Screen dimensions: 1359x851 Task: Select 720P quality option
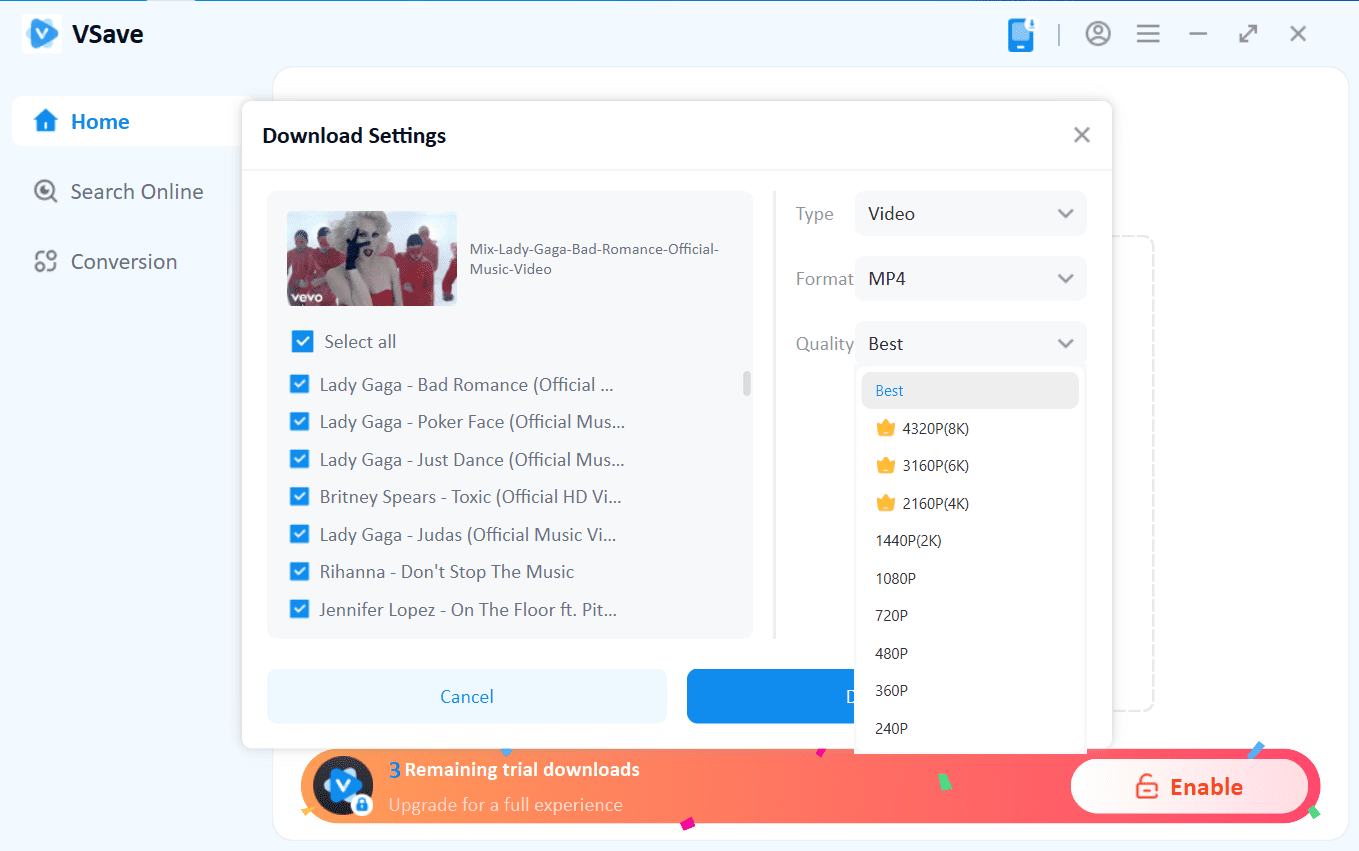point(970,615)
